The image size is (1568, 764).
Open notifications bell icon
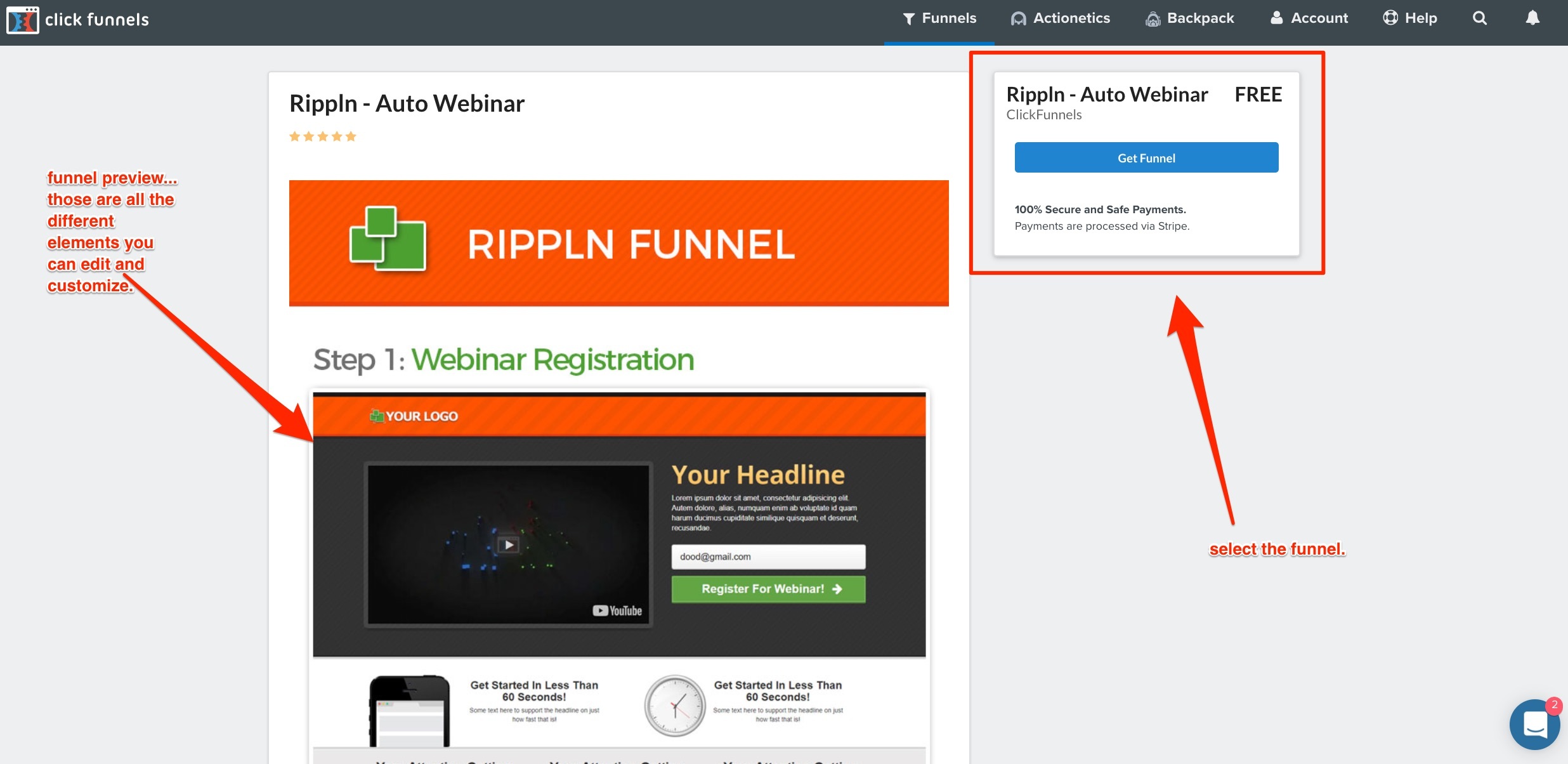[x=1532, y=18]
